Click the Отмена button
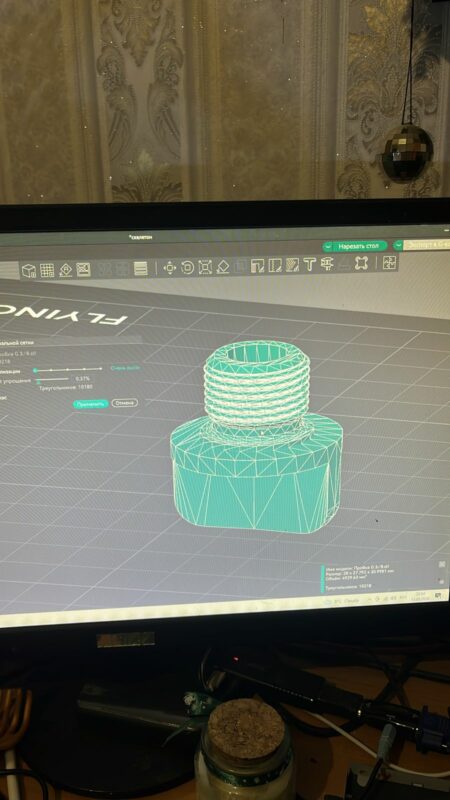 (124, 403)
